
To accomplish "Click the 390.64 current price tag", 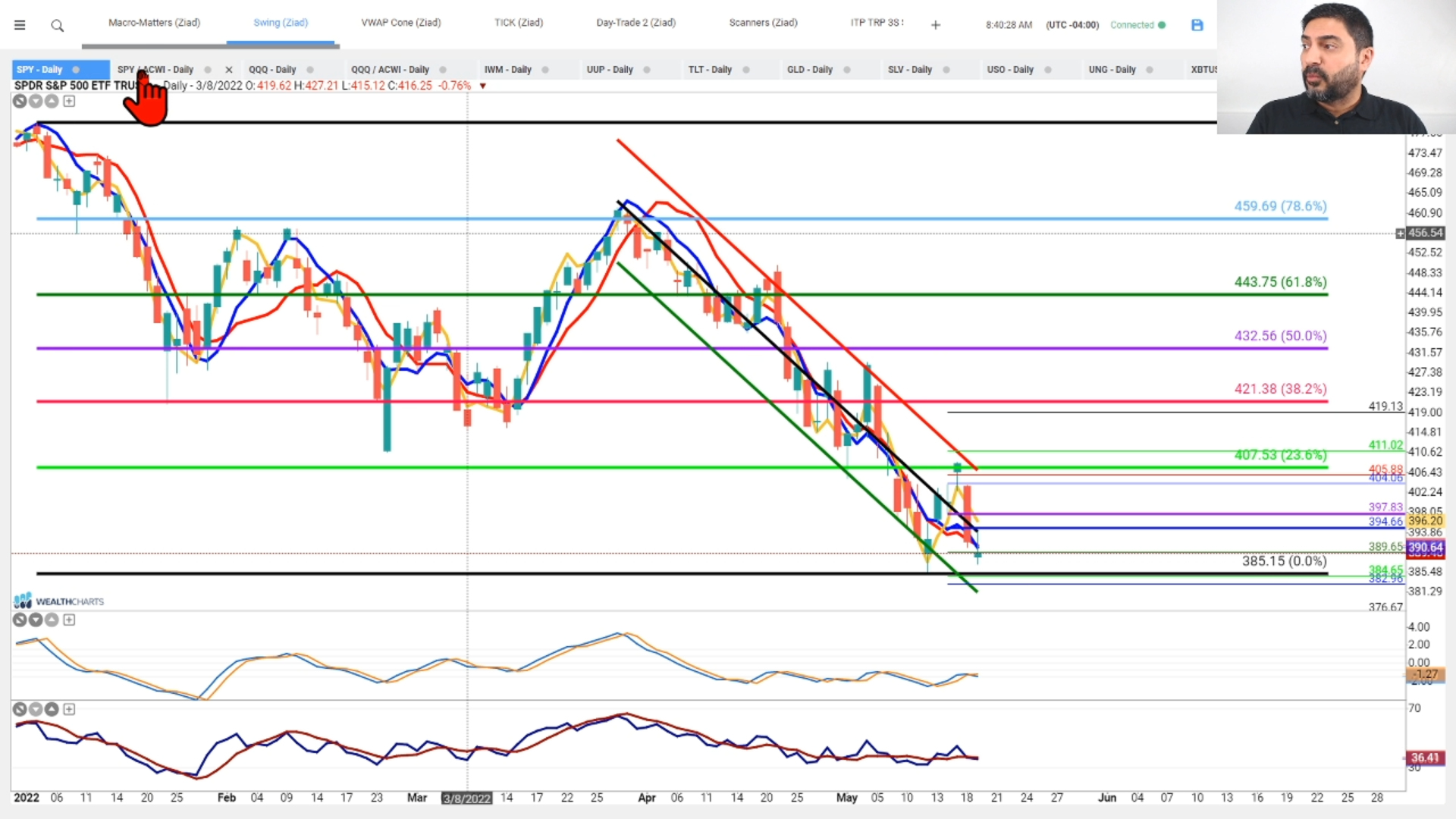I will (x=1426, y=548).
